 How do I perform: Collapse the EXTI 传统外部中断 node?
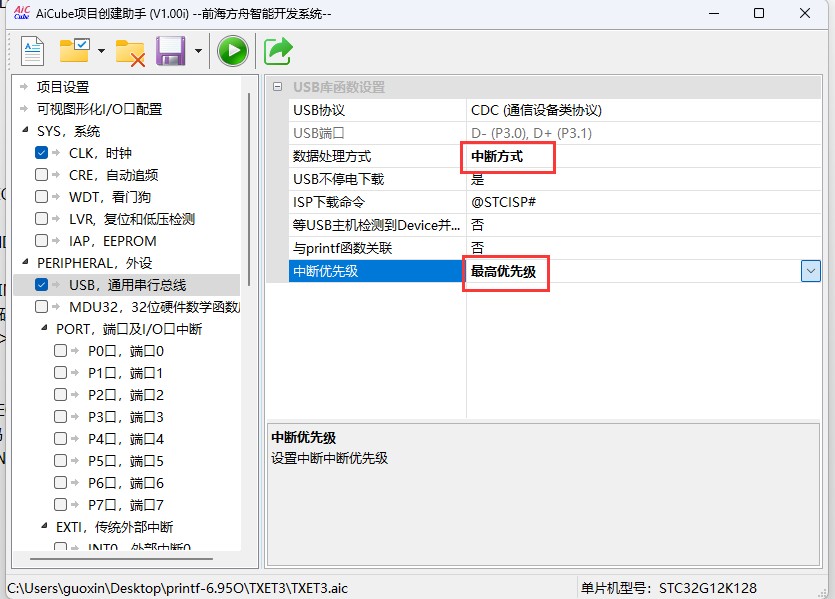click(44, 526)
